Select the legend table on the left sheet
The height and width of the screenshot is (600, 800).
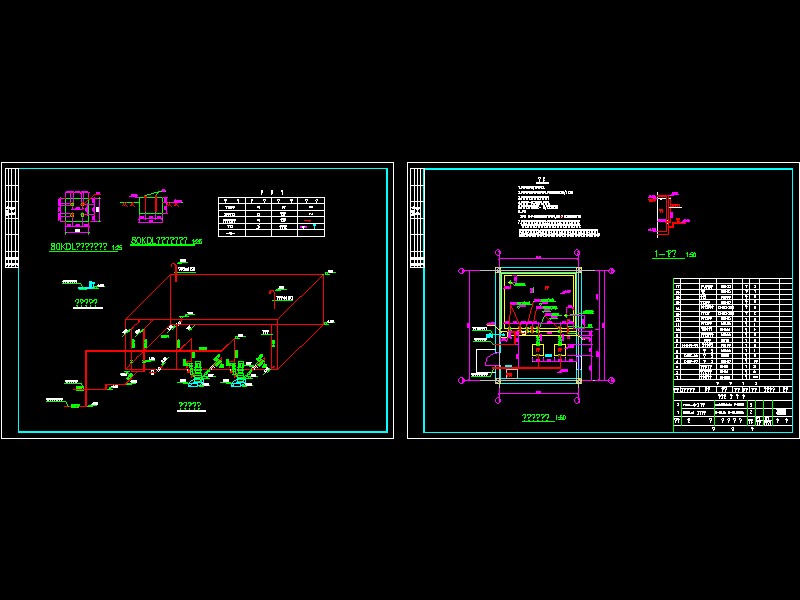click(x=271, y=216)
